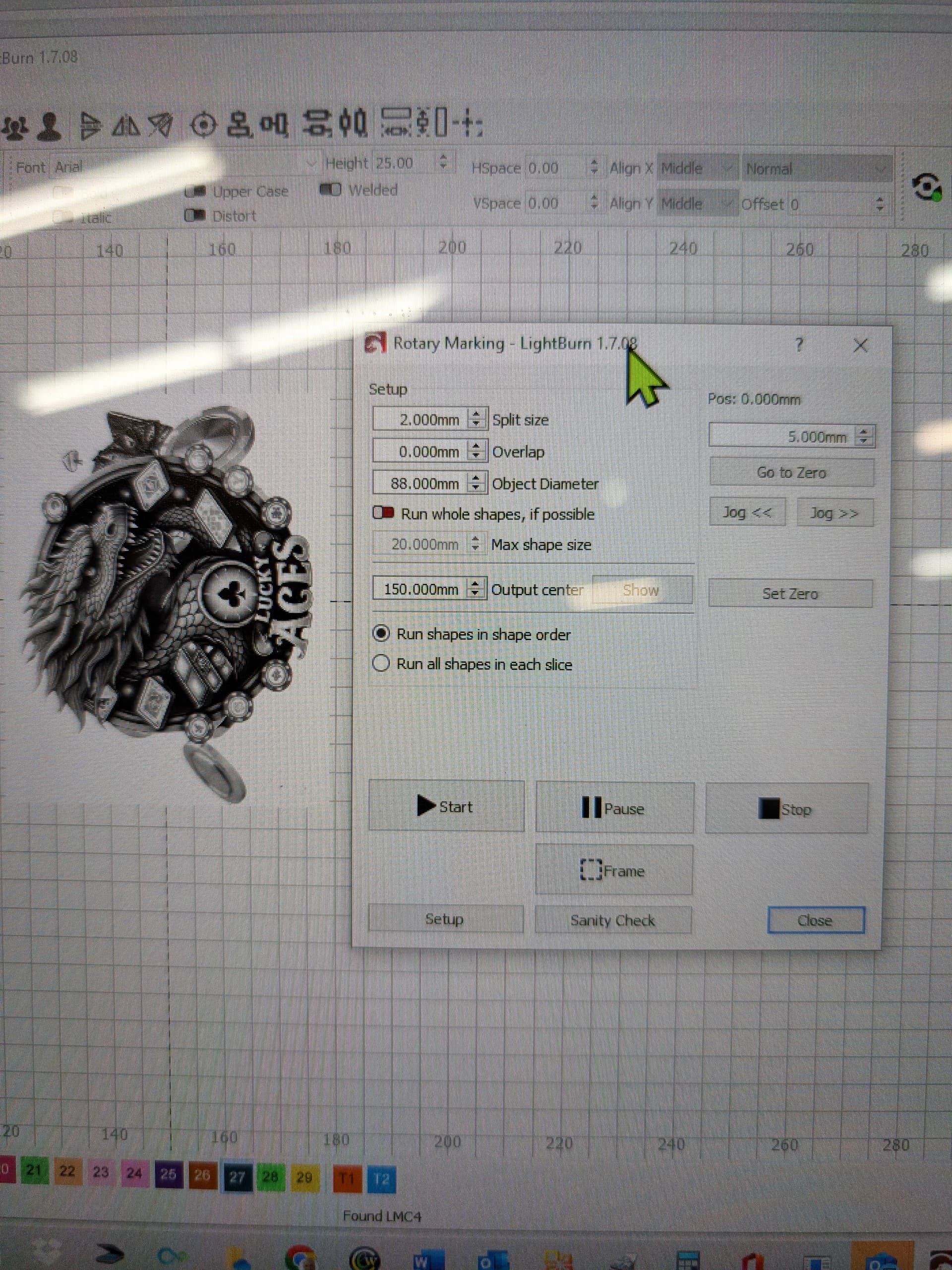Viewport: 952px width, 1270px height.
Task: Open Outlook from the taskbar
Action: 492,1260
